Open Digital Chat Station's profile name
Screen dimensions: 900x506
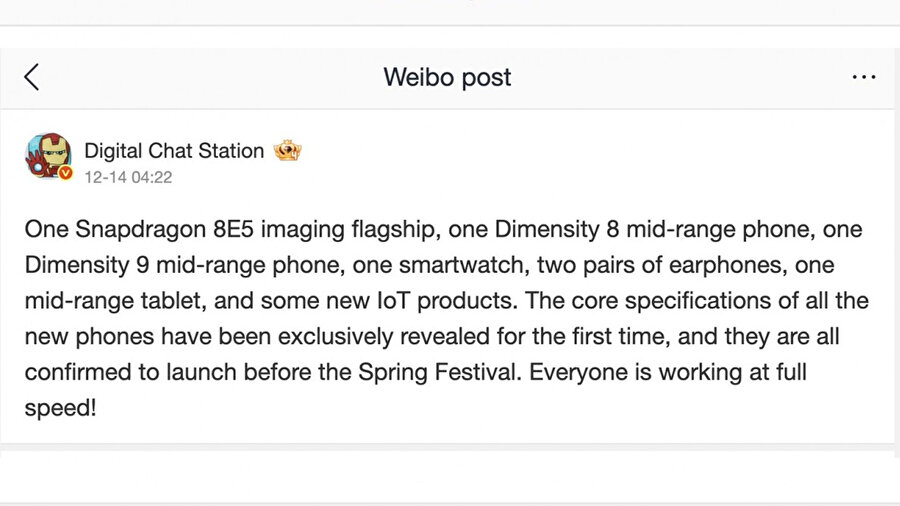click(x=174, y=151)
